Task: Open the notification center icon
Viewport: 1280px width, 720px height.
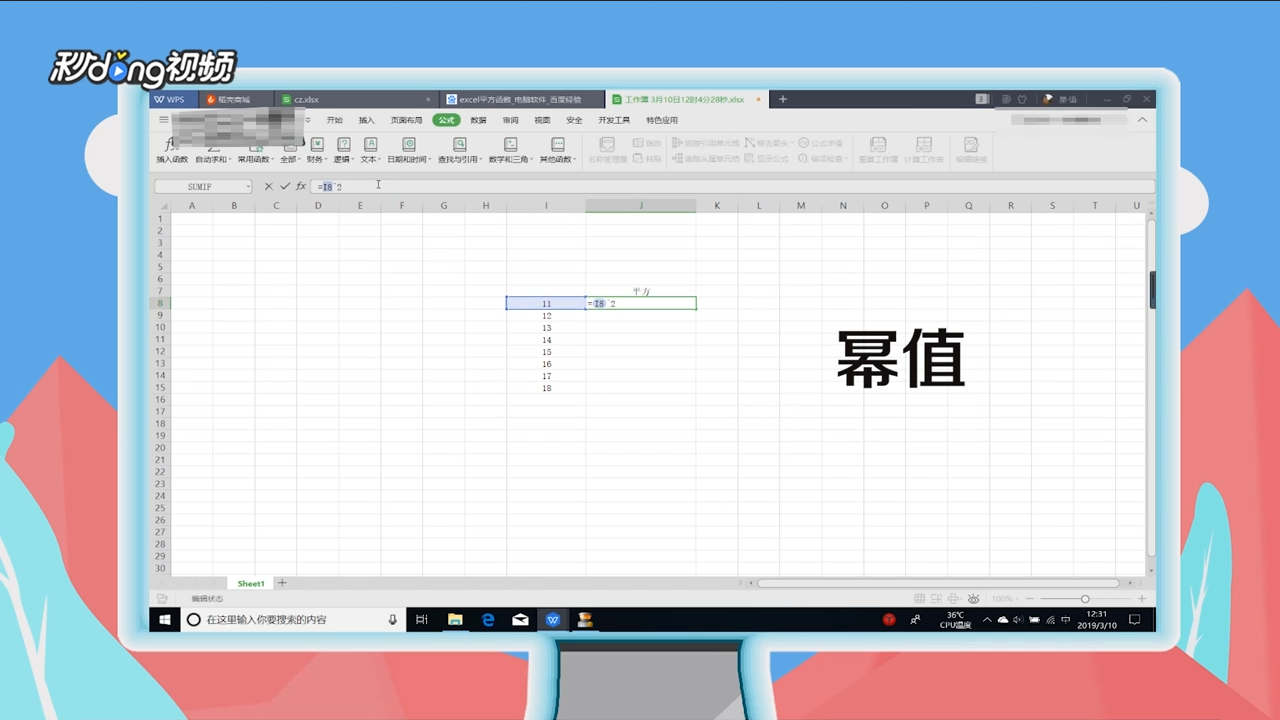Action: click(1136, 620)
